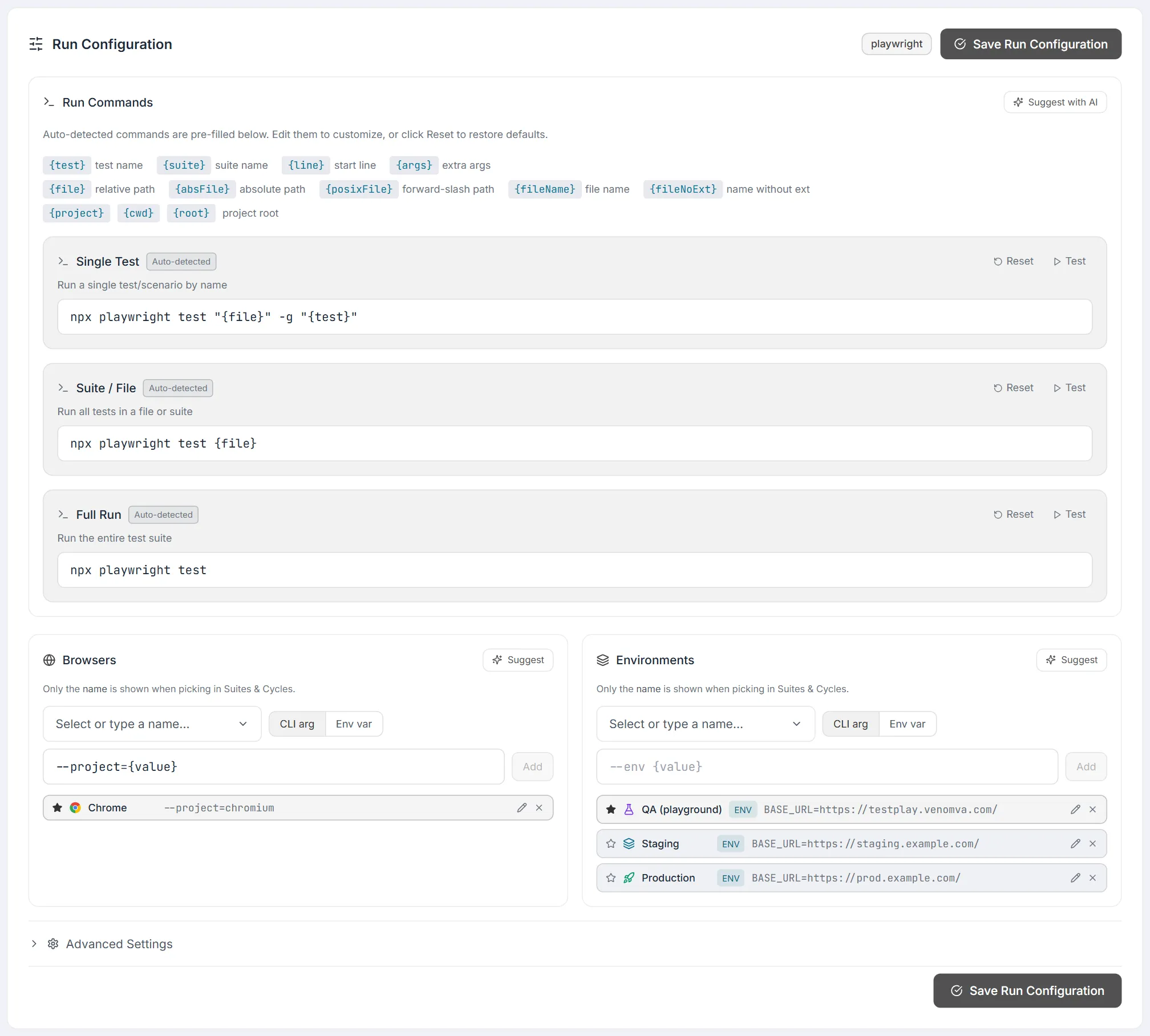
Task: Select CLI arg in Environments
Action: click(851, 724)
